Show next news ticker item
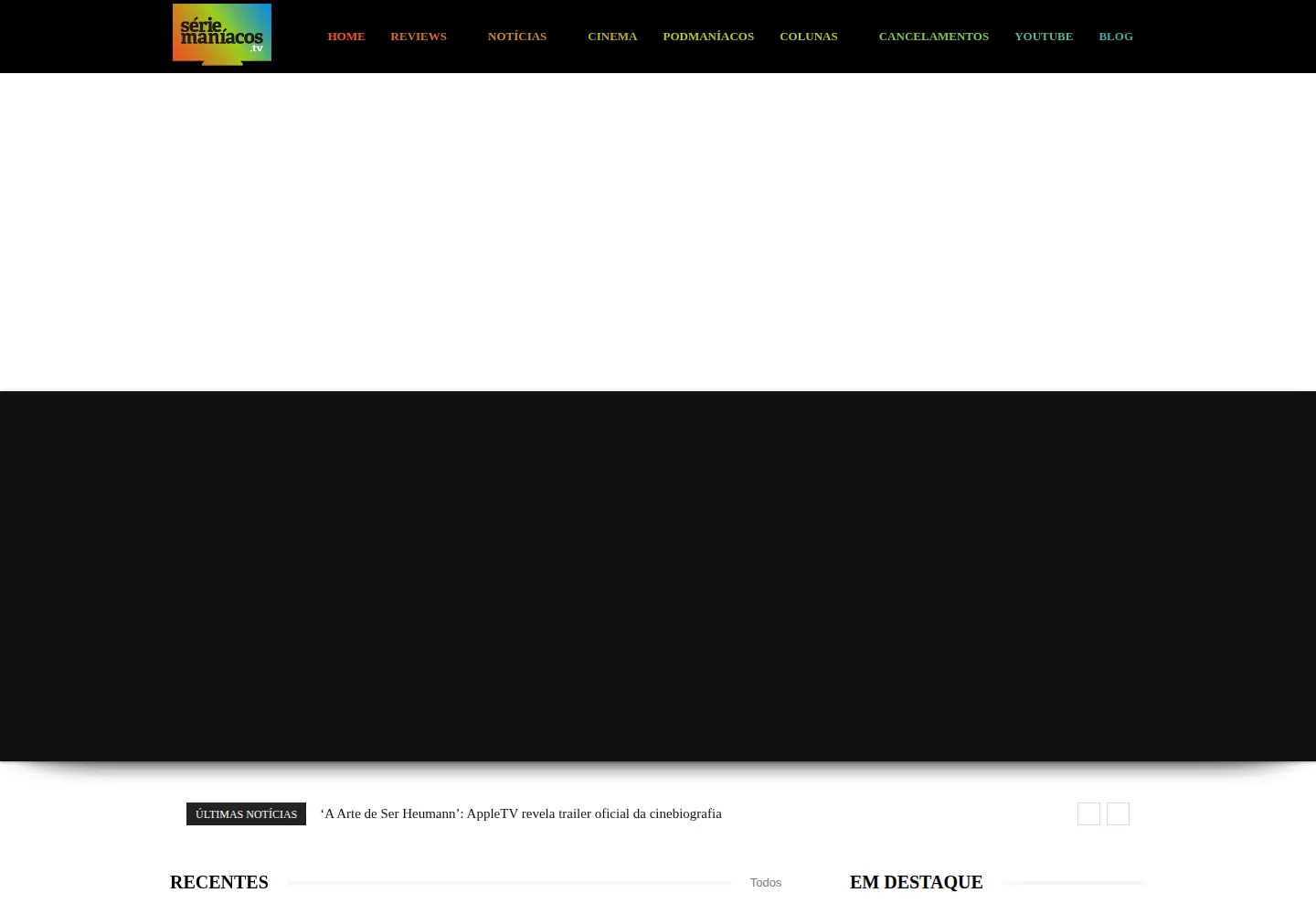 point(1118,813)
